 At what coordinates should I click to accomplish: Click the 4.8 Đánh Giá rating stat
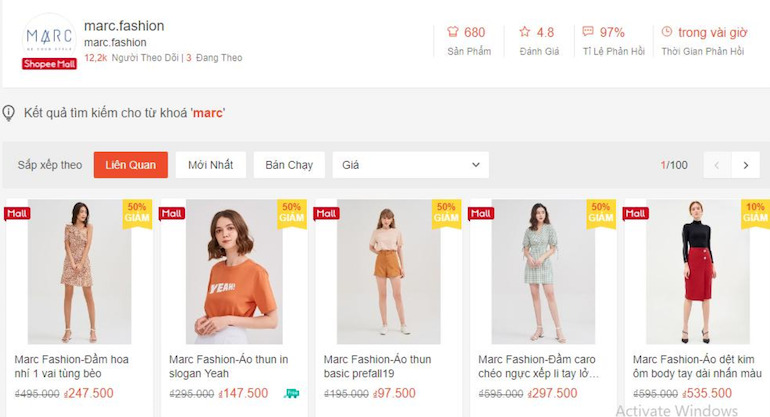pos(539,41)
